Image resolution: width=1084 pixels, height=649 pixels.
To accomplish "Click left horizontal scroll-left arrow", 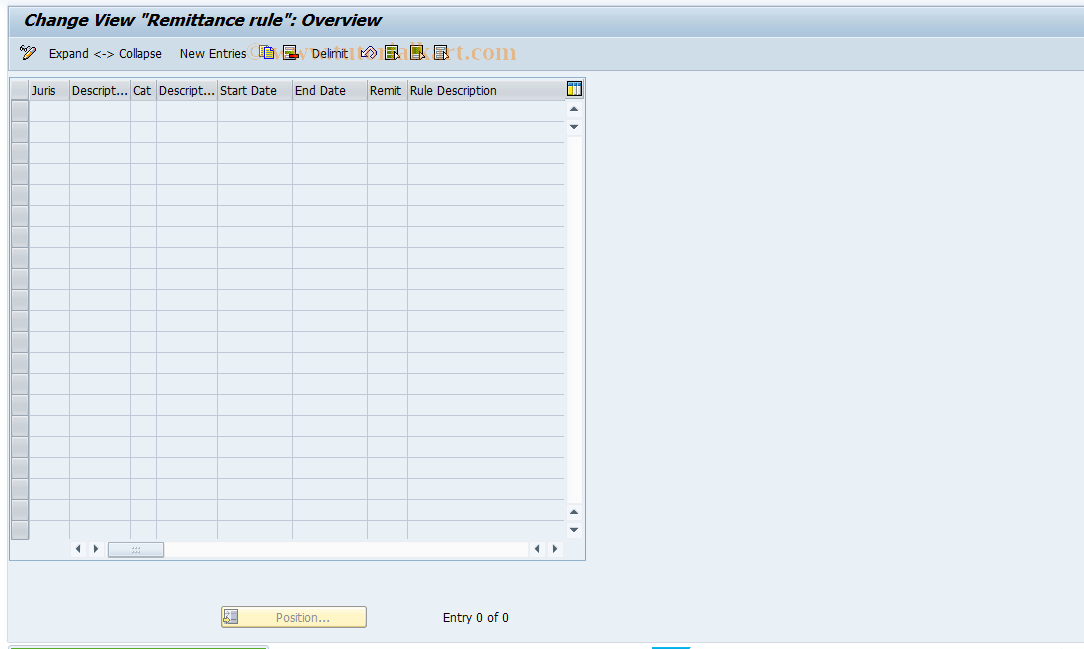I will (78, 549).
